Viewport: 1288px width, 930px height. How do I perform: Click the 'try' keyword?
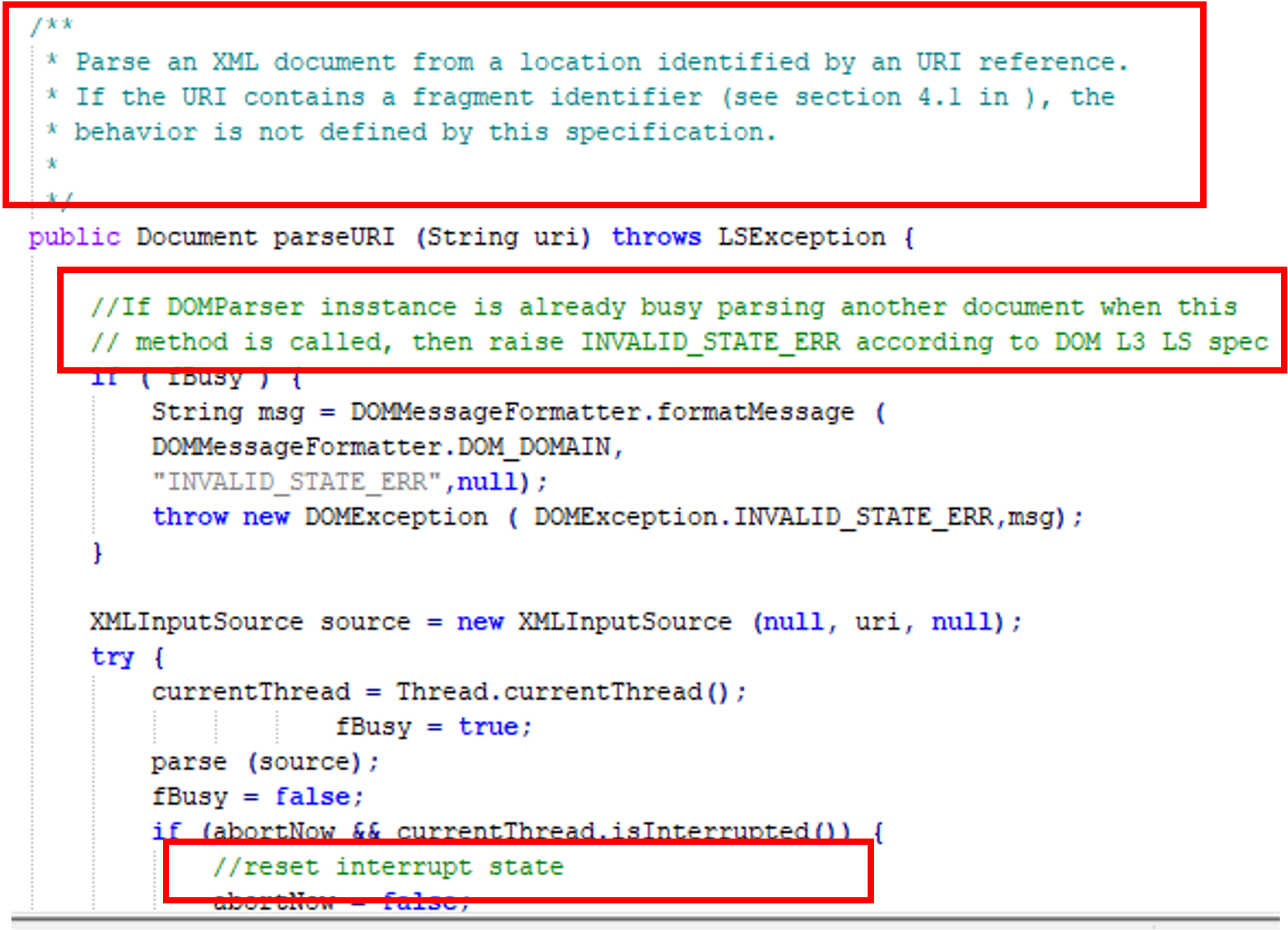113,656
